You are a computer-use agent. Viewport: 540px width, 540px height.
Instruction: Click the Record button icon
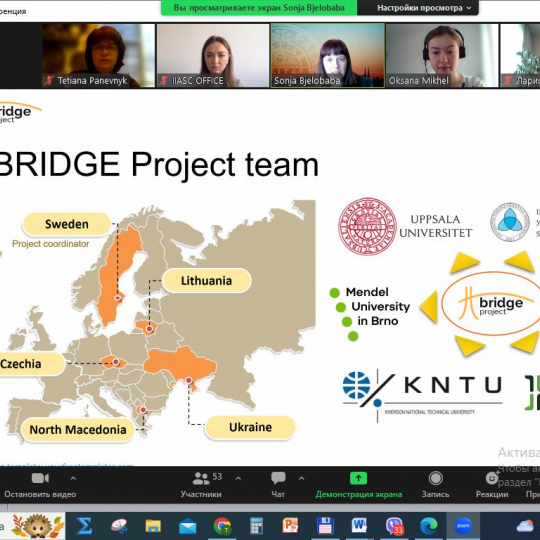436,478
